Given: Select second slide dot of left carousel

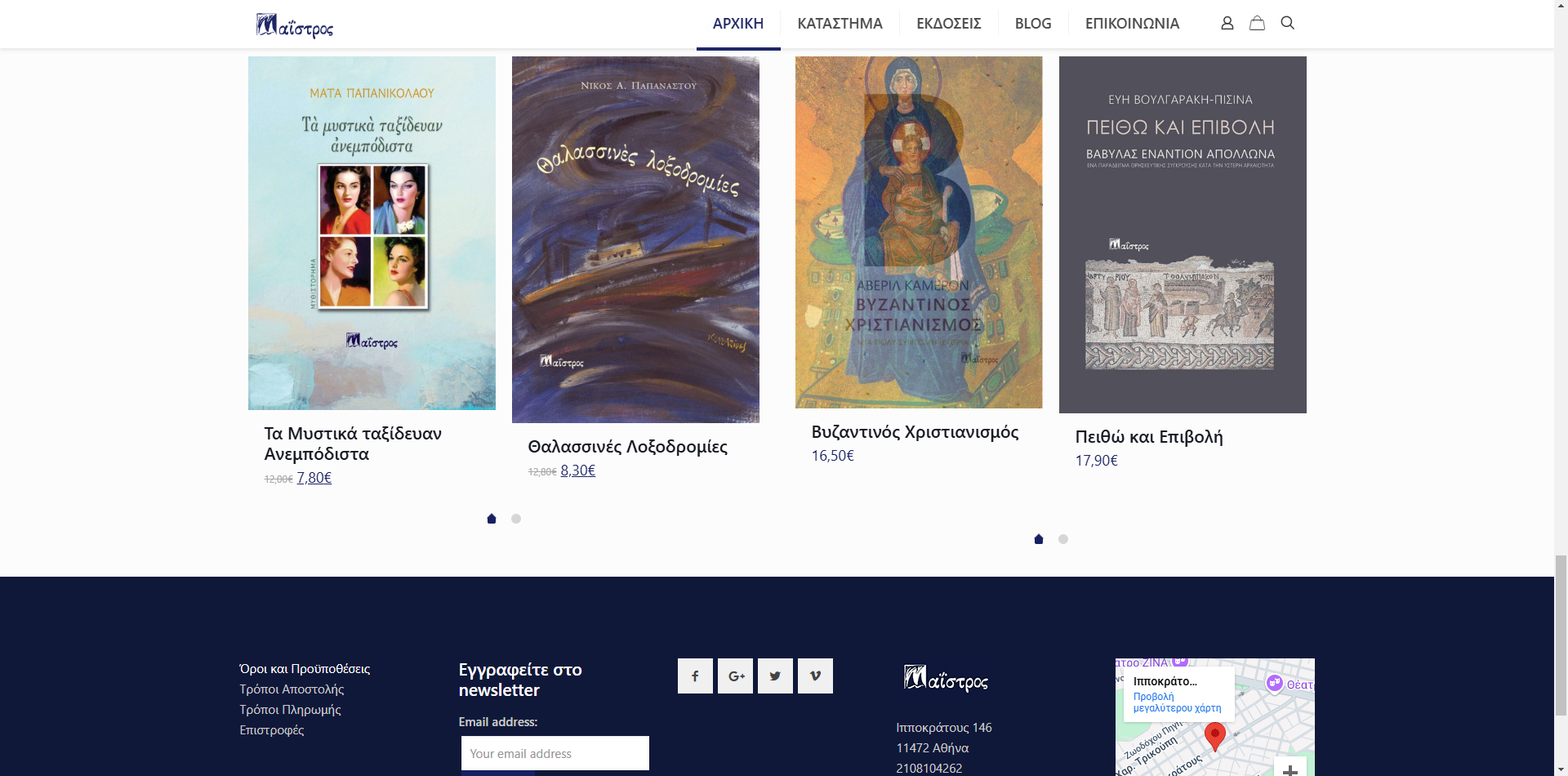Looking at the screenshot, I should click(x=516, y=519).
